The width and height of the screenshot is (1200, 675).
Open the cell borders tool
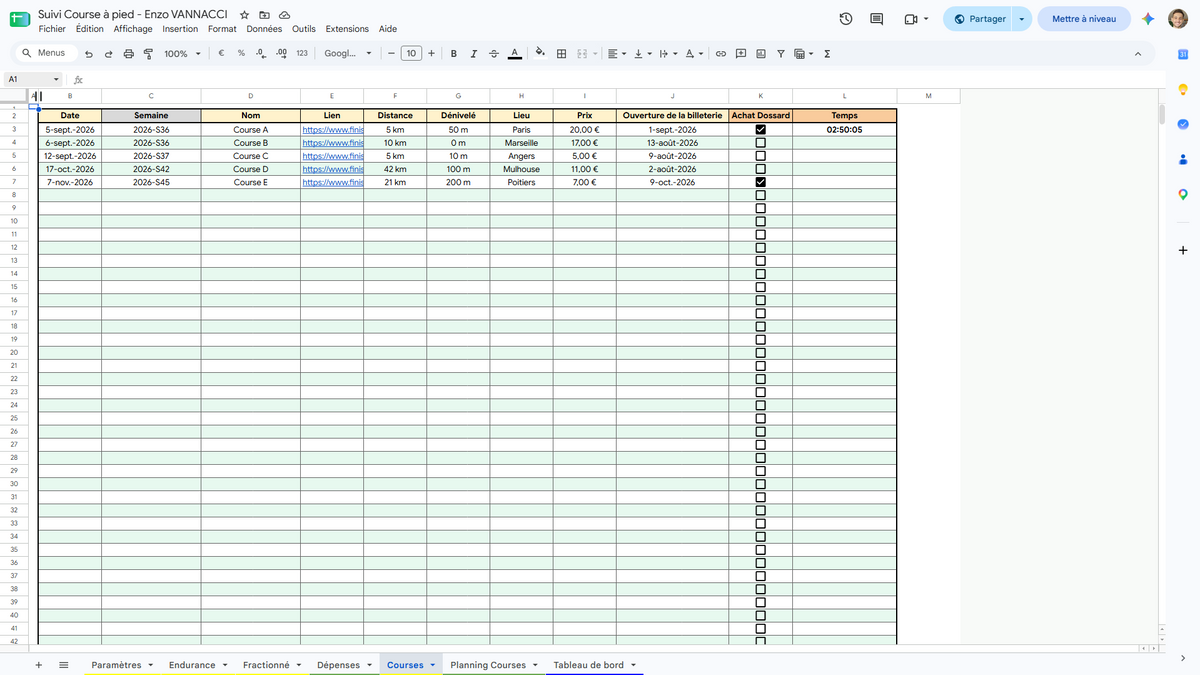pos(562,54)
